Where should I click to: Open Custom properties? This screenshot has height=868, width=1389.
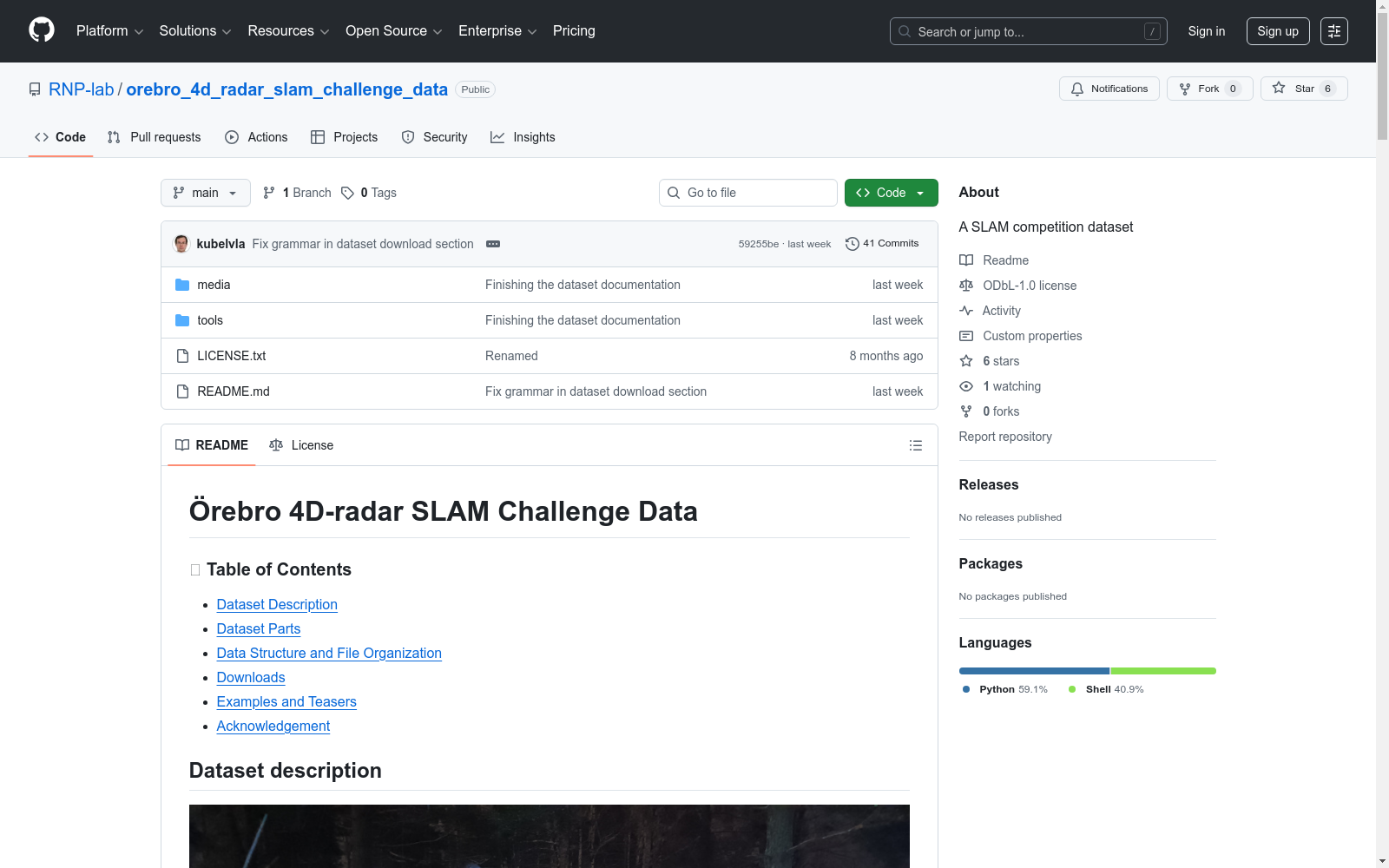1021,336
